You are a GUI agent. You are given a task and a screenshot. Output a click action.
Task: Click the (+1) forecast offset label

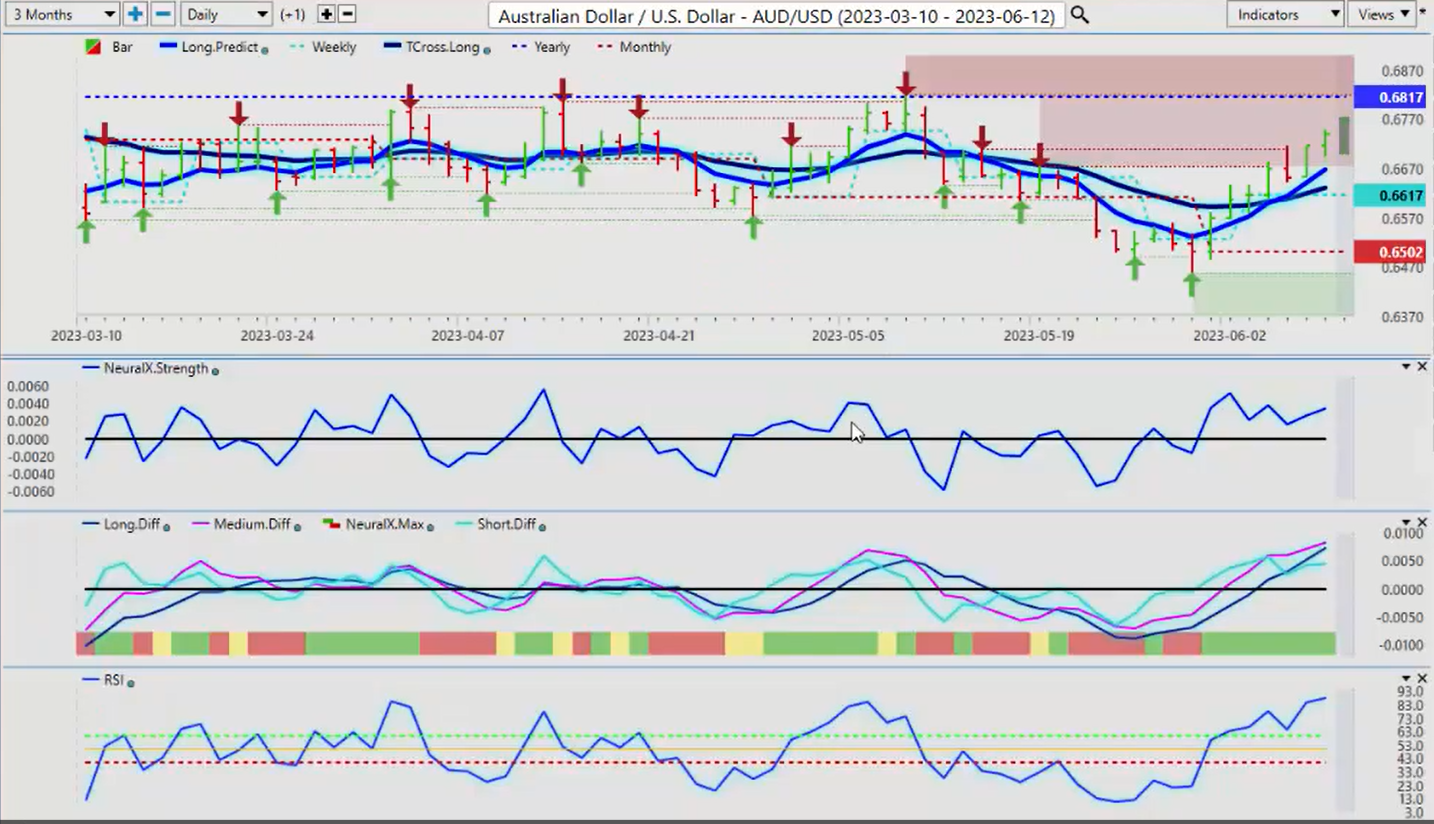(x=293, y=15)
